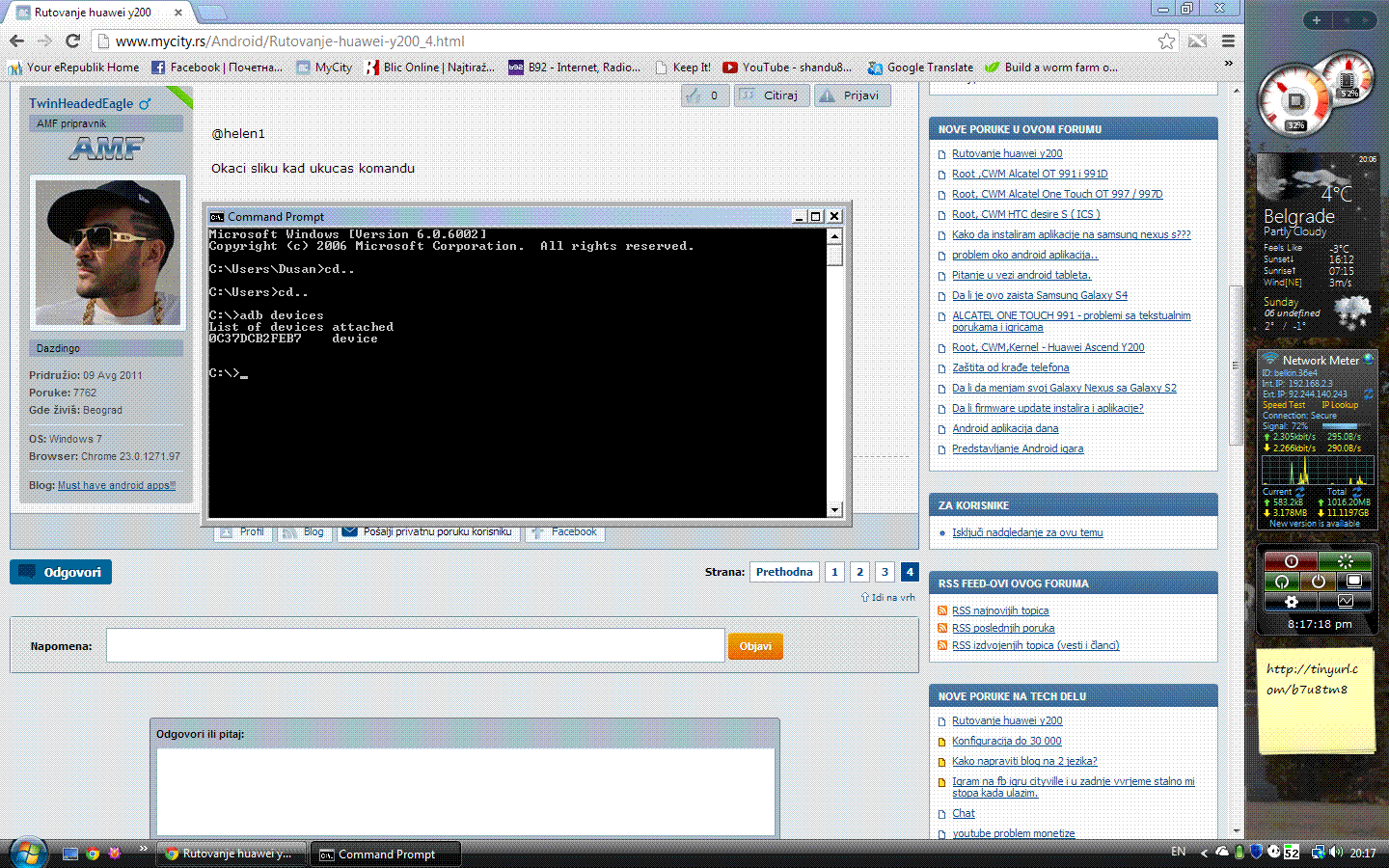Click inside the Napomena text field
This screenshot has height=868, width=1389.
[x=415, y=645]
